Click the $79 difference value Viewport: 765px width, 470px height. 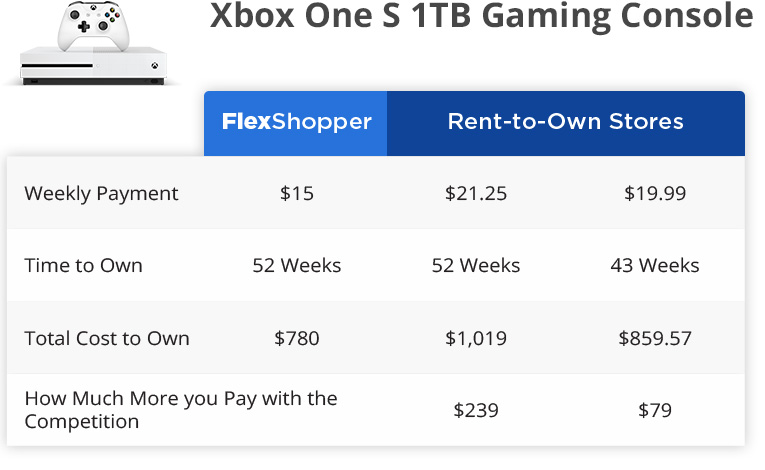(654, 410)
